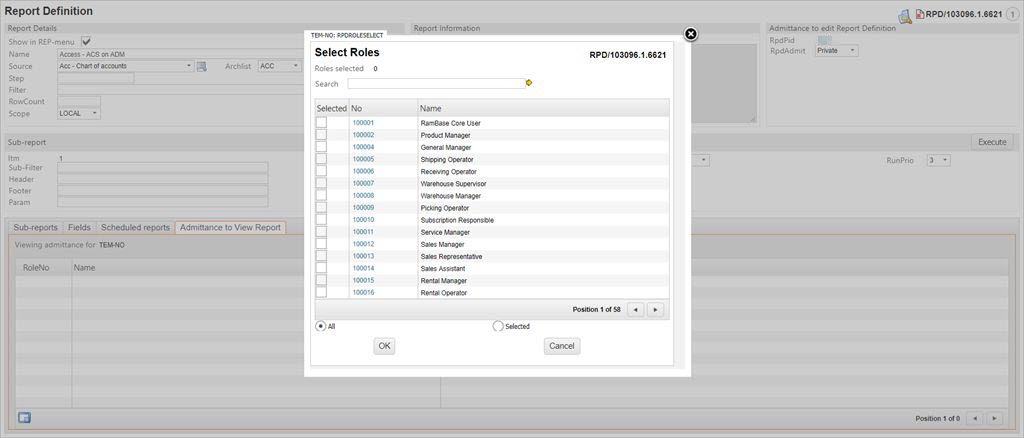This screenshot has width=1024, height=438.
Task: Check the box for RamBase Core User
Action: 321,123
